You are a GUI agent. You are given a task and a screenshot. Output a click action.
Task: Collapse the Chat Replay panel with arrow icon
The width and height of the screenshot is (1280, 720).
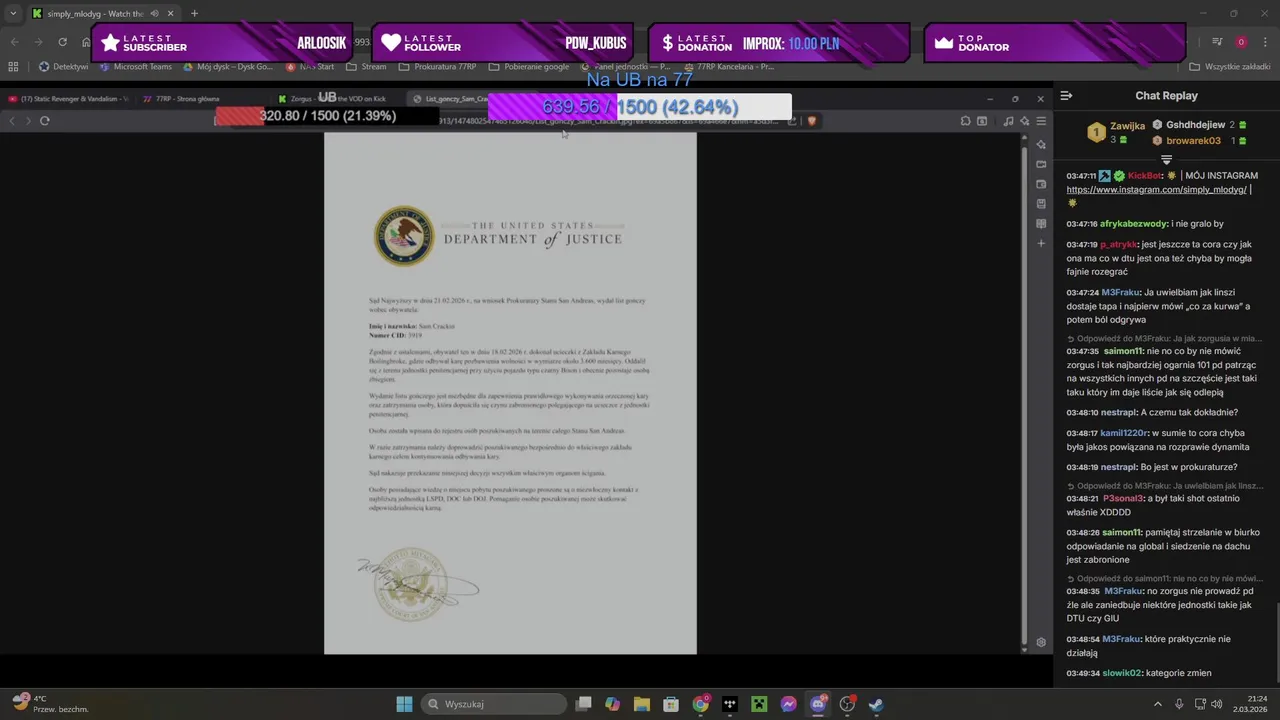click(1066, 96)
